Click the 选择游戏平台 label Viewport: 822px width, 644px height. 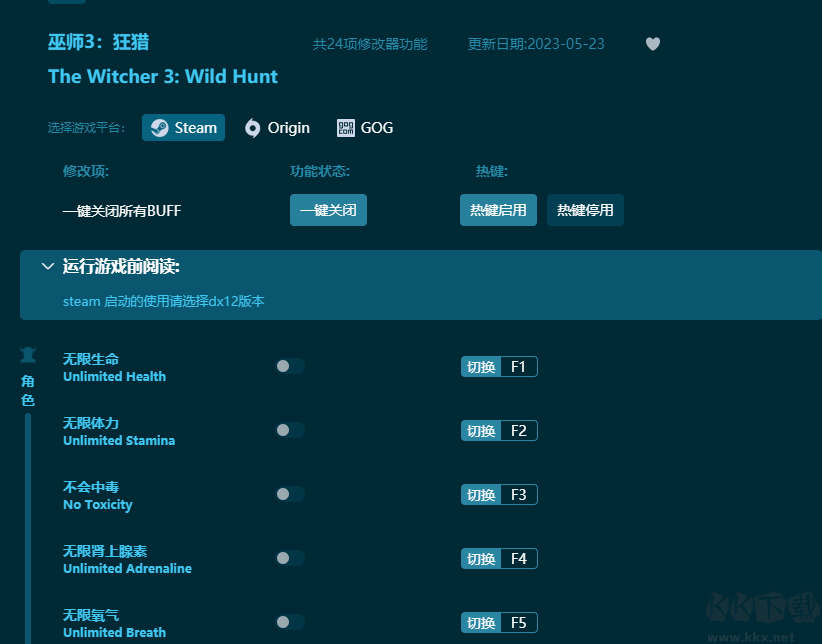click(86, 128)
